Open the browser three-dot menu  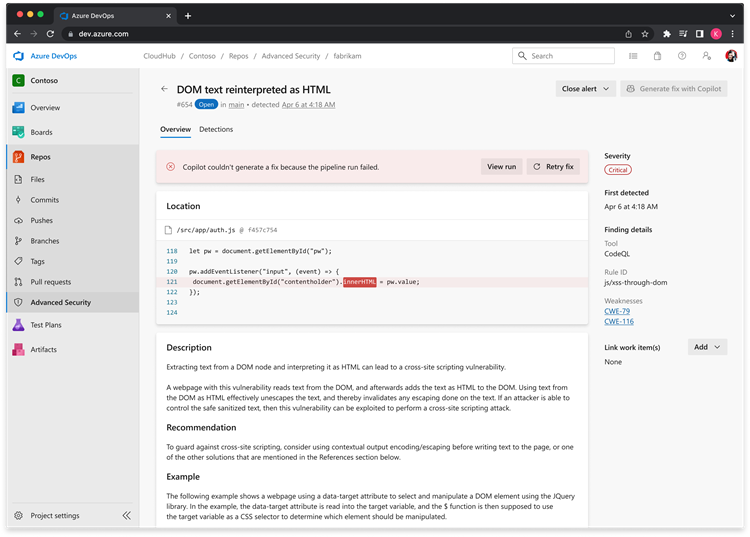[x=732, y=34]
